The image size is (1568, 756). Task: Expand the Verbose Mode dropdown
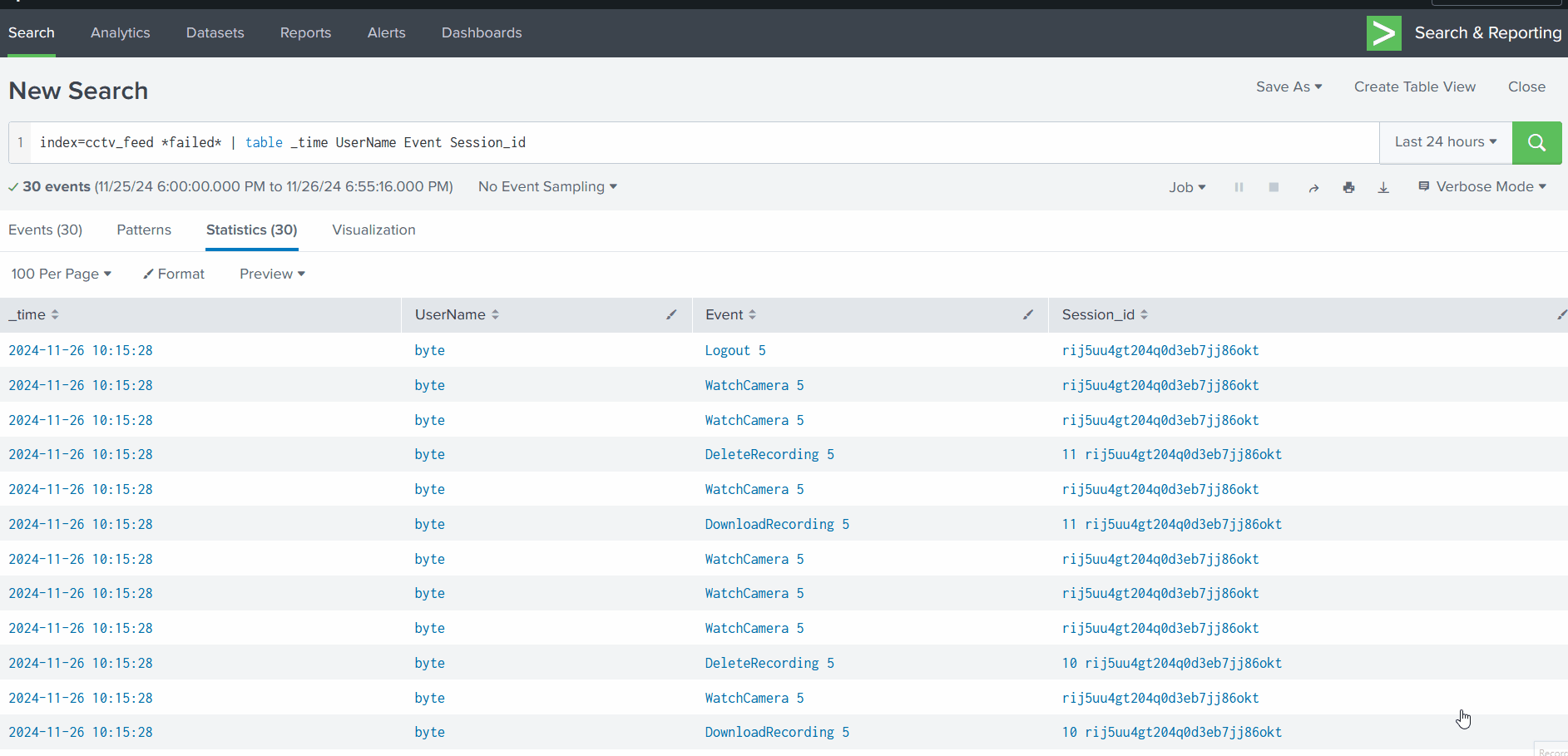(x=1482, y=187)
